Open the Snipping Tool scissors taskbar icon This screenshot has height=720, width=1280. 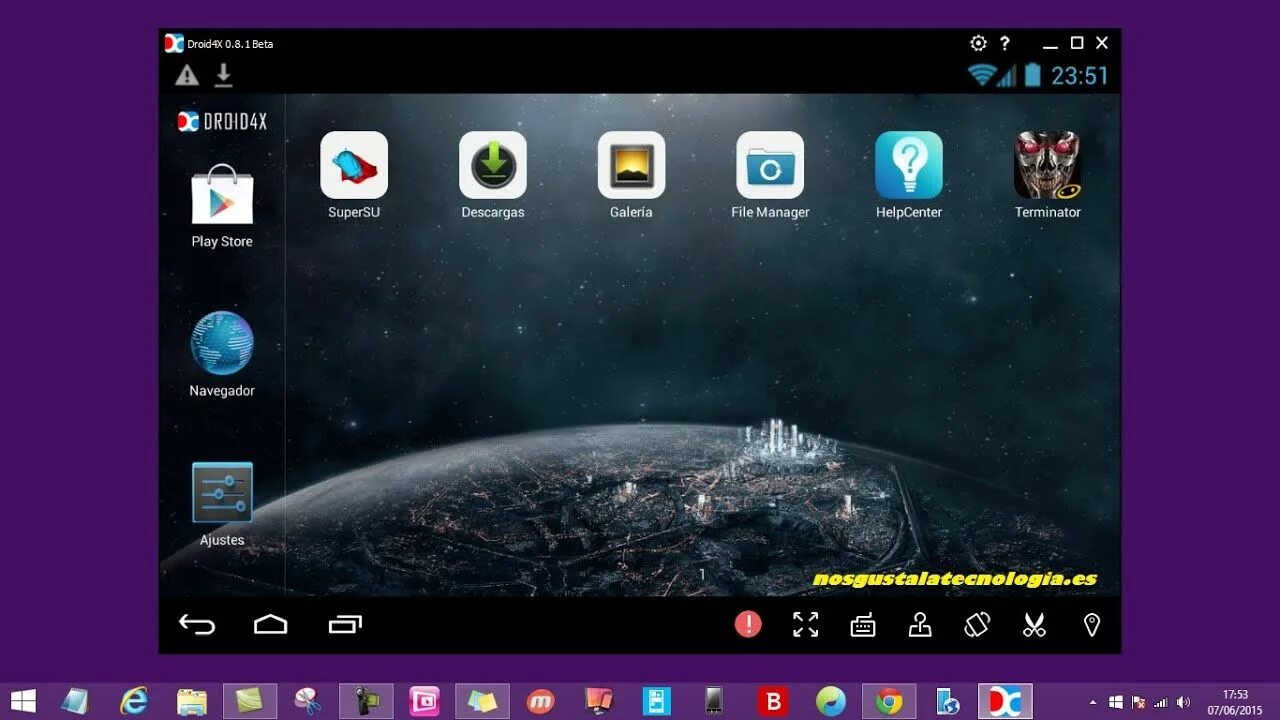(x=308, y=701)
